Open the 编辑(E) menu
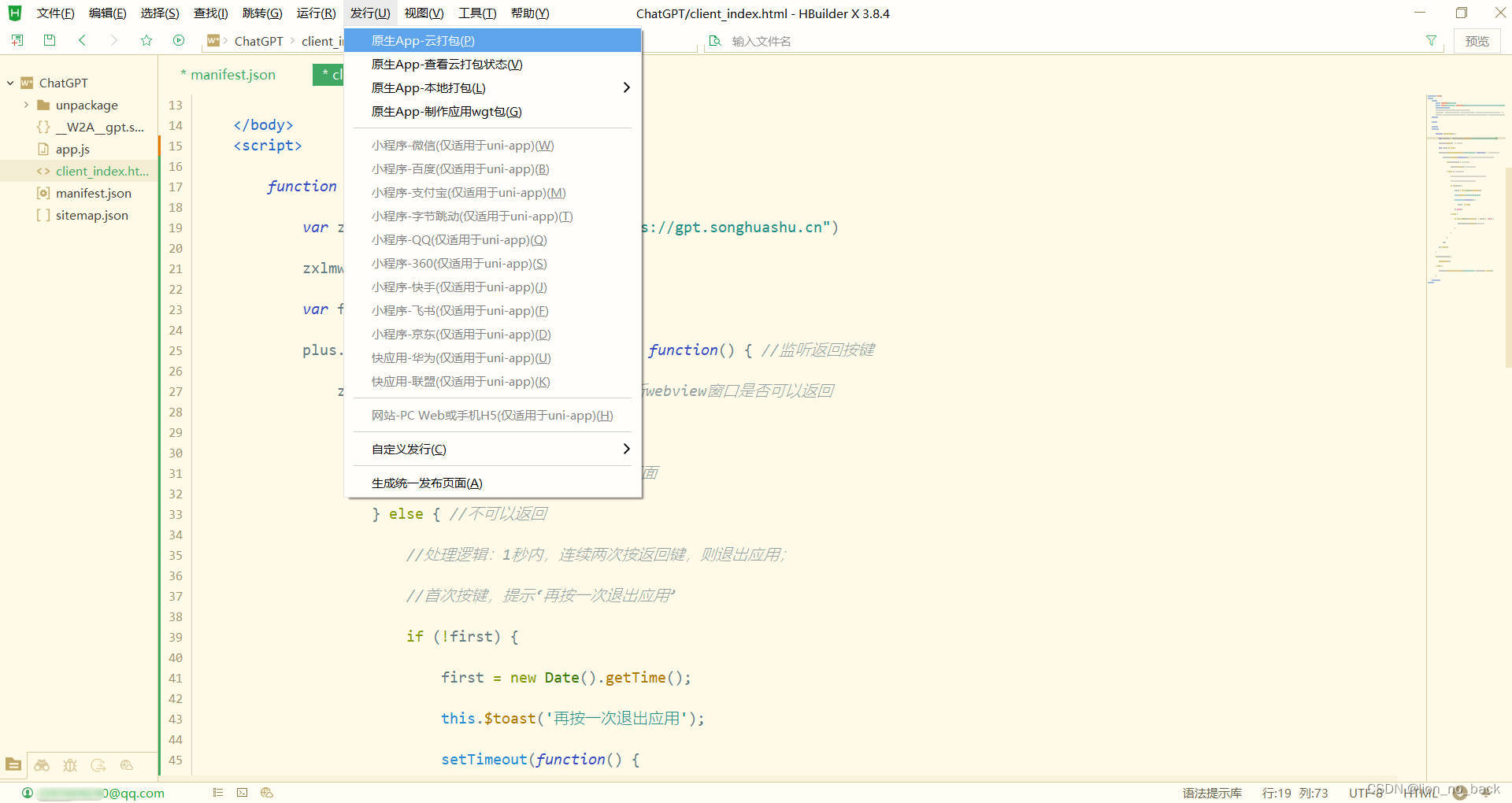The width and height of the screenshot is (1512, 803). (107, 13)
